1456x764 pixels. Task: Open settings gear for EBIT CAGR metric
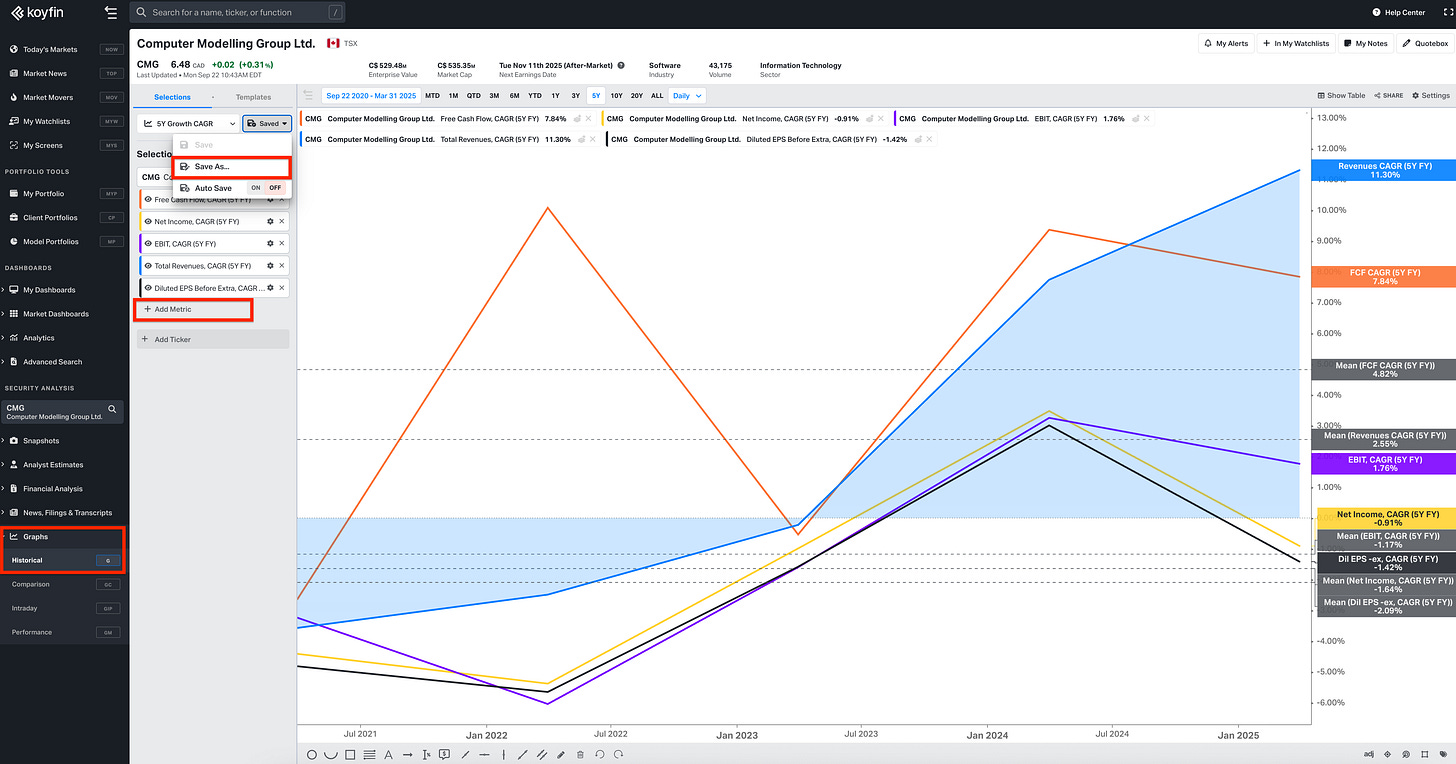click(270, 243)
